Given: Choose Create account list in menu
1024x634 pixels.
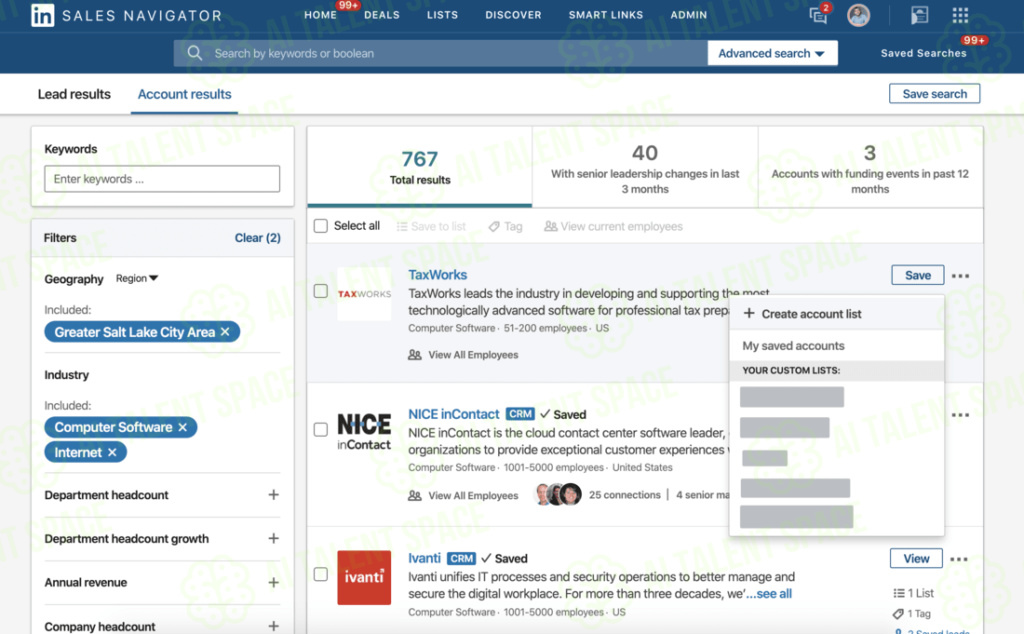Looking at the screenshot, I should point(837,313).
